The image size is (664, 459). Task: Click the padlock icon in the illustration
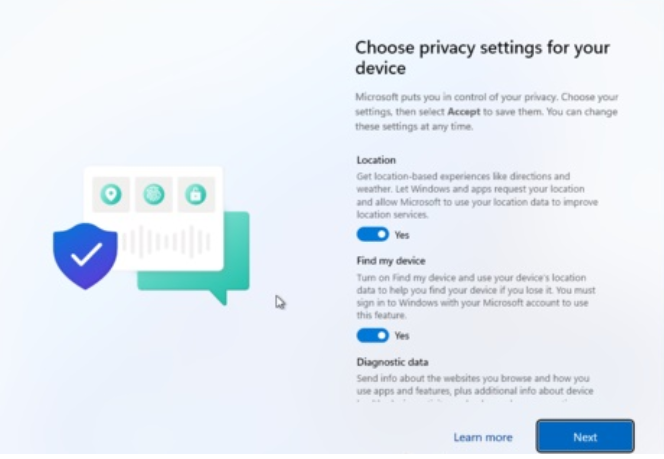click(x=196, y=195)
